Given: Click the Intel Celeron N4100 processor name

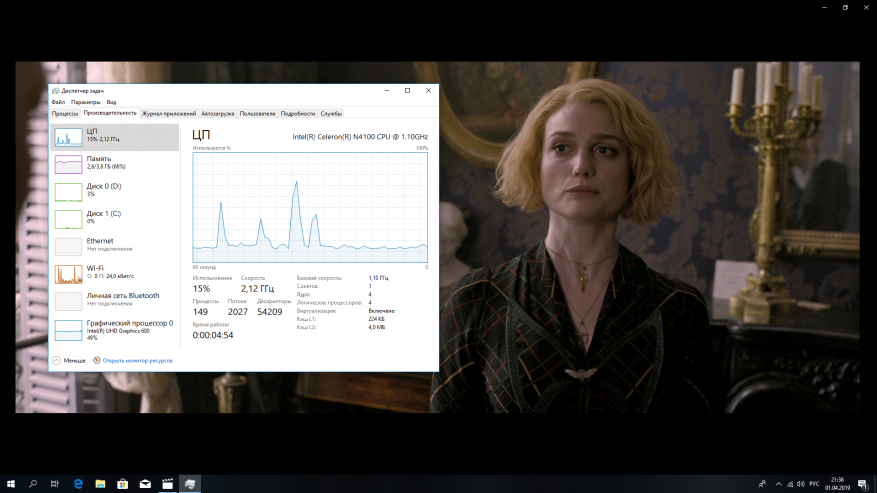Looking at the screenshot, I should [360, 137].
